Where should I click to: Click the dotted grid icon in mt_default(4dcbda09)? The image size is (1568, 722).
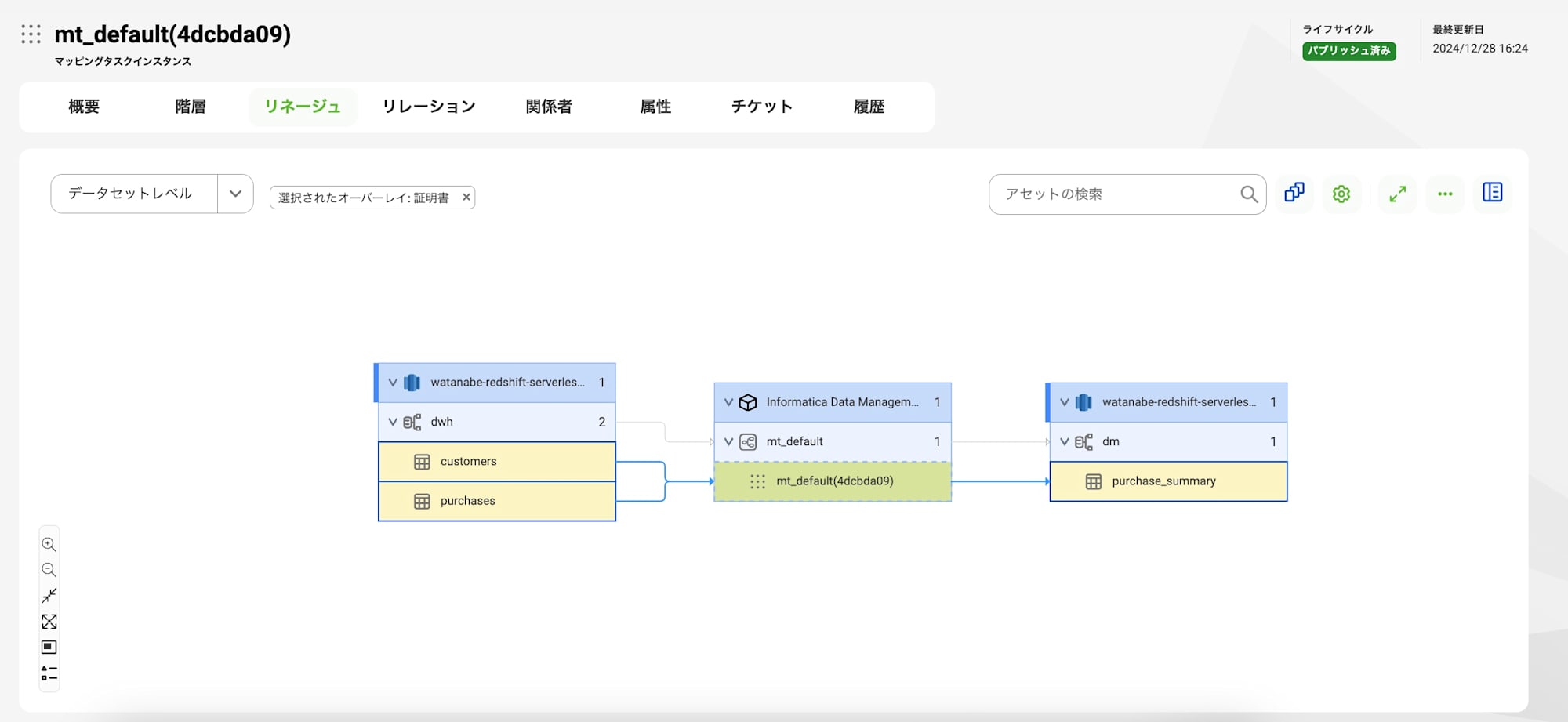757,481
